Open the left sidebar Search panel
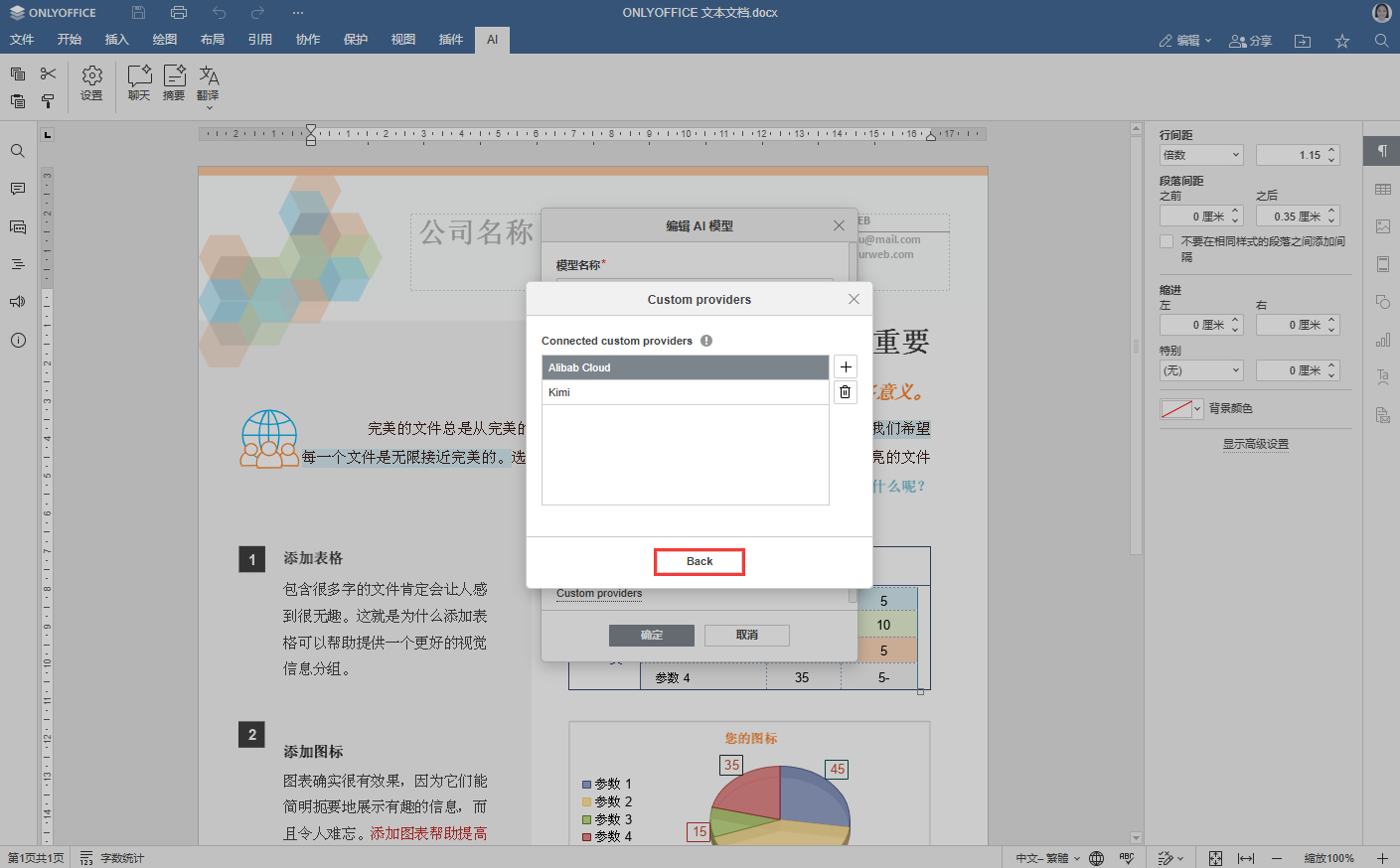The width and height of the screenshot is (1400, 868). (x=18, y=151)
